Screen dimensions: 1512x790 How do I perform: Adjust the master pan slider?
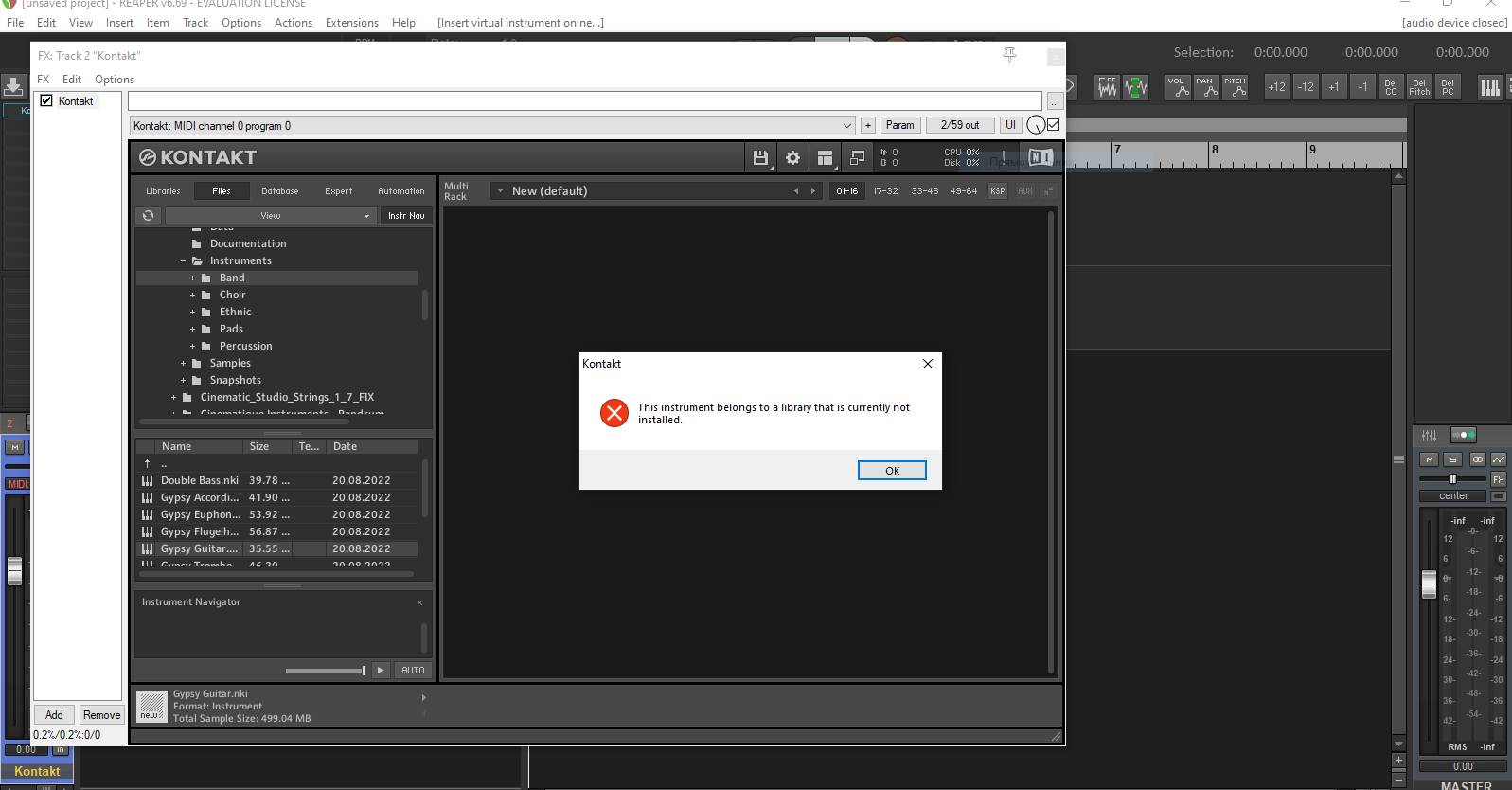coord(1452,478)
